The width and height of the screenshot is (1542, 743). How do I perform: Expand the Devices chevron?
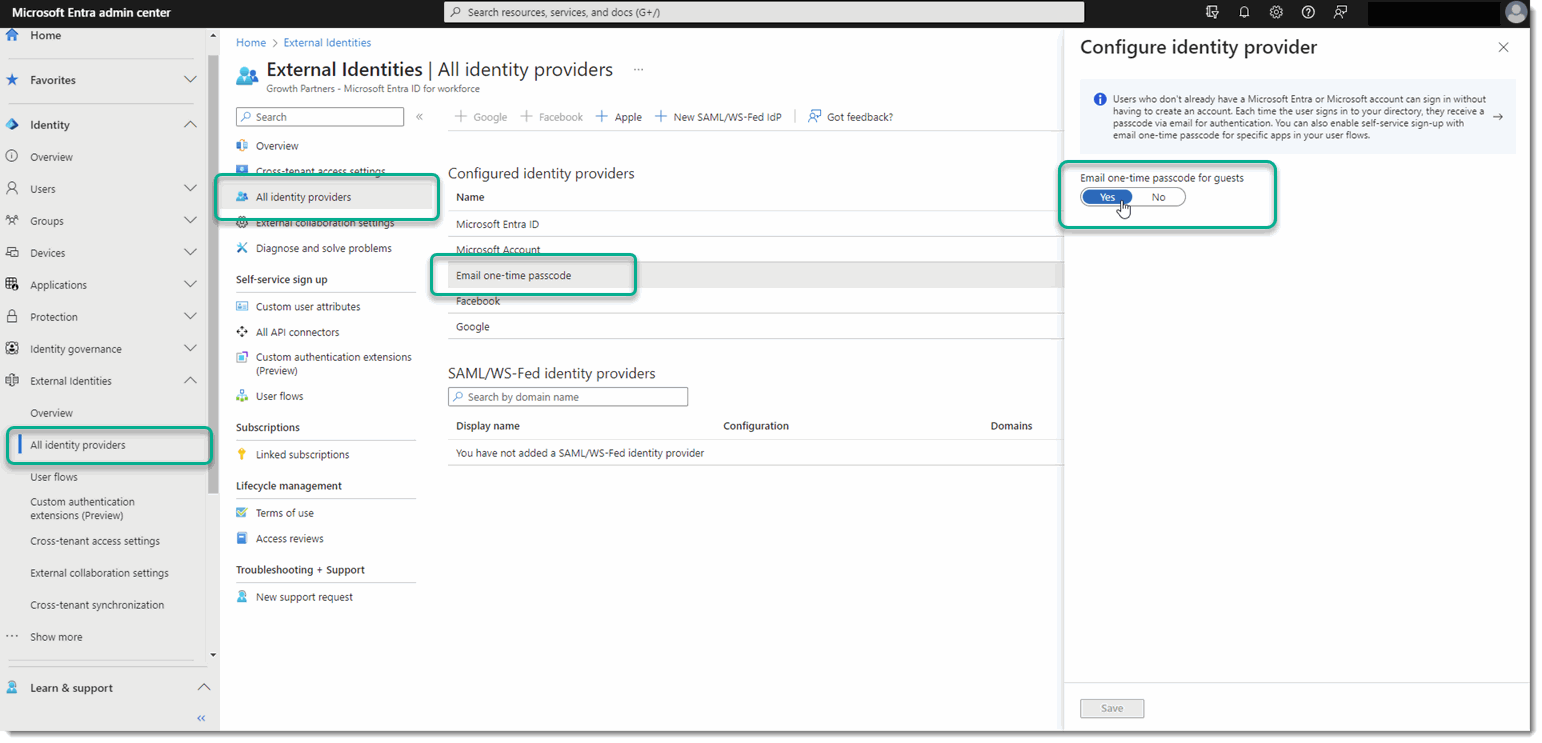point(190,253)
